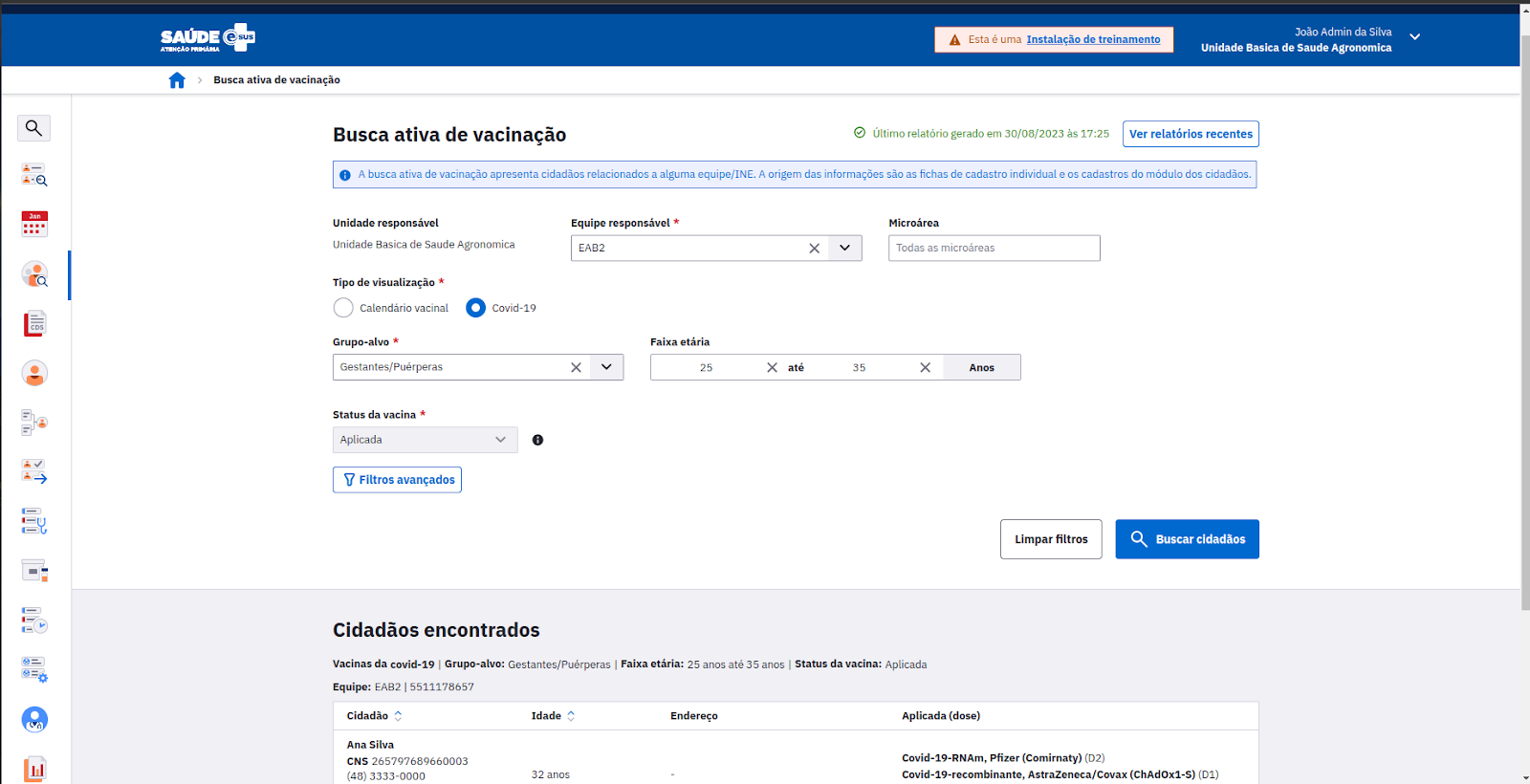This screenshot has width=1530, height=784.
Task: Sort results by Cidadão column arrows
Action: (398, 716)
